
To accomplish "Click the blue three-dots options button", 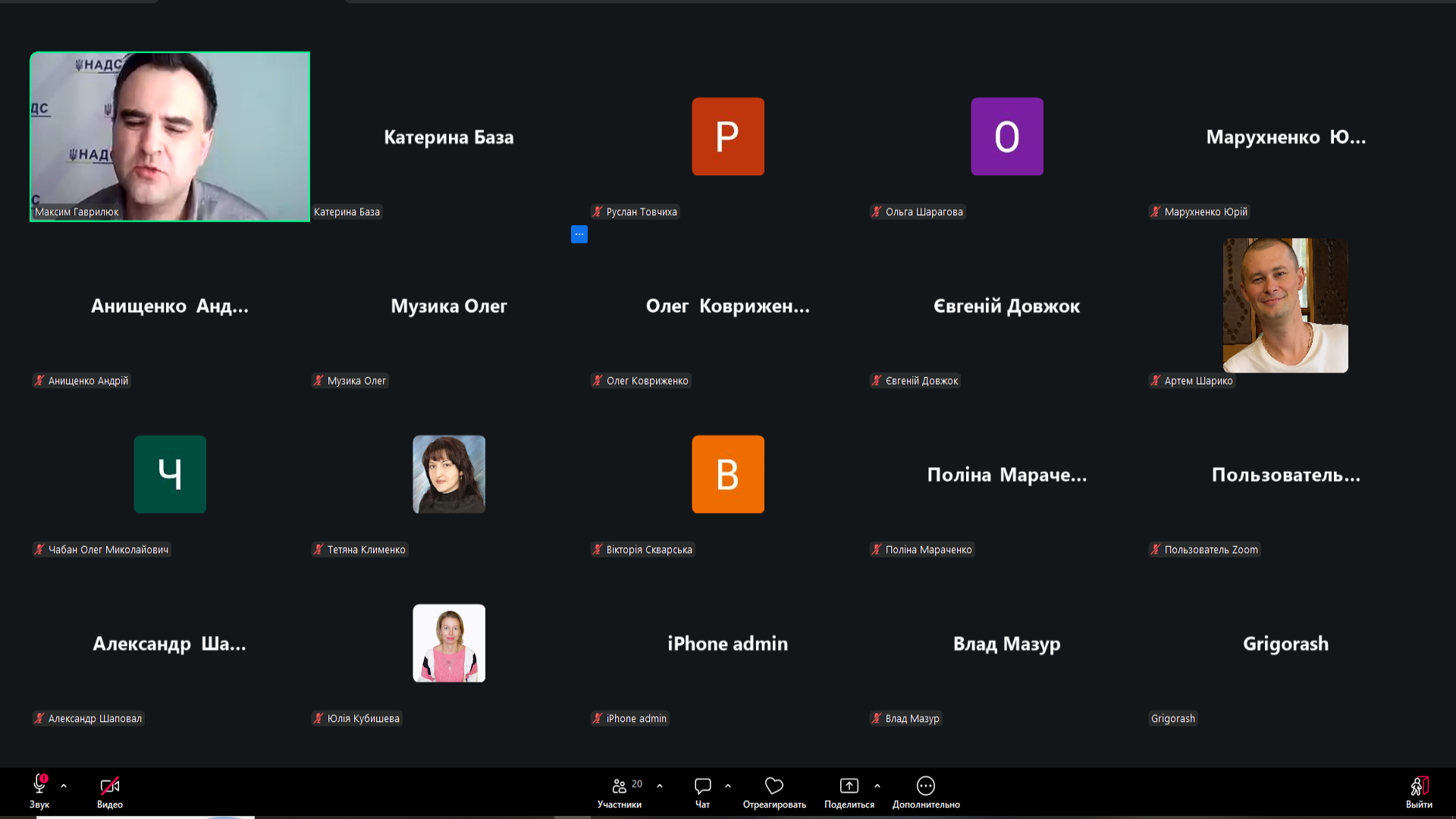I will click(x=579, y=234).
